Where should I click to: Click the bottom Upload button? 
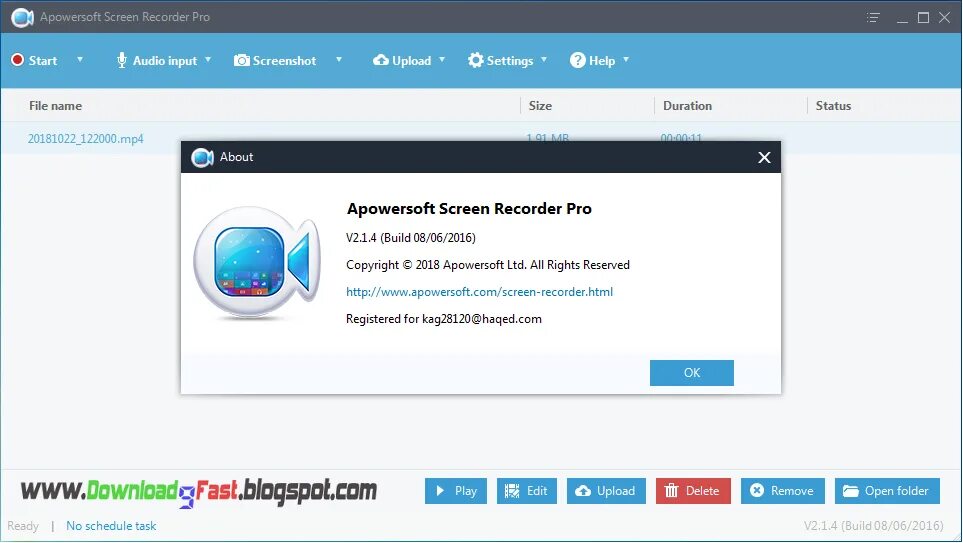pos(606,491)
